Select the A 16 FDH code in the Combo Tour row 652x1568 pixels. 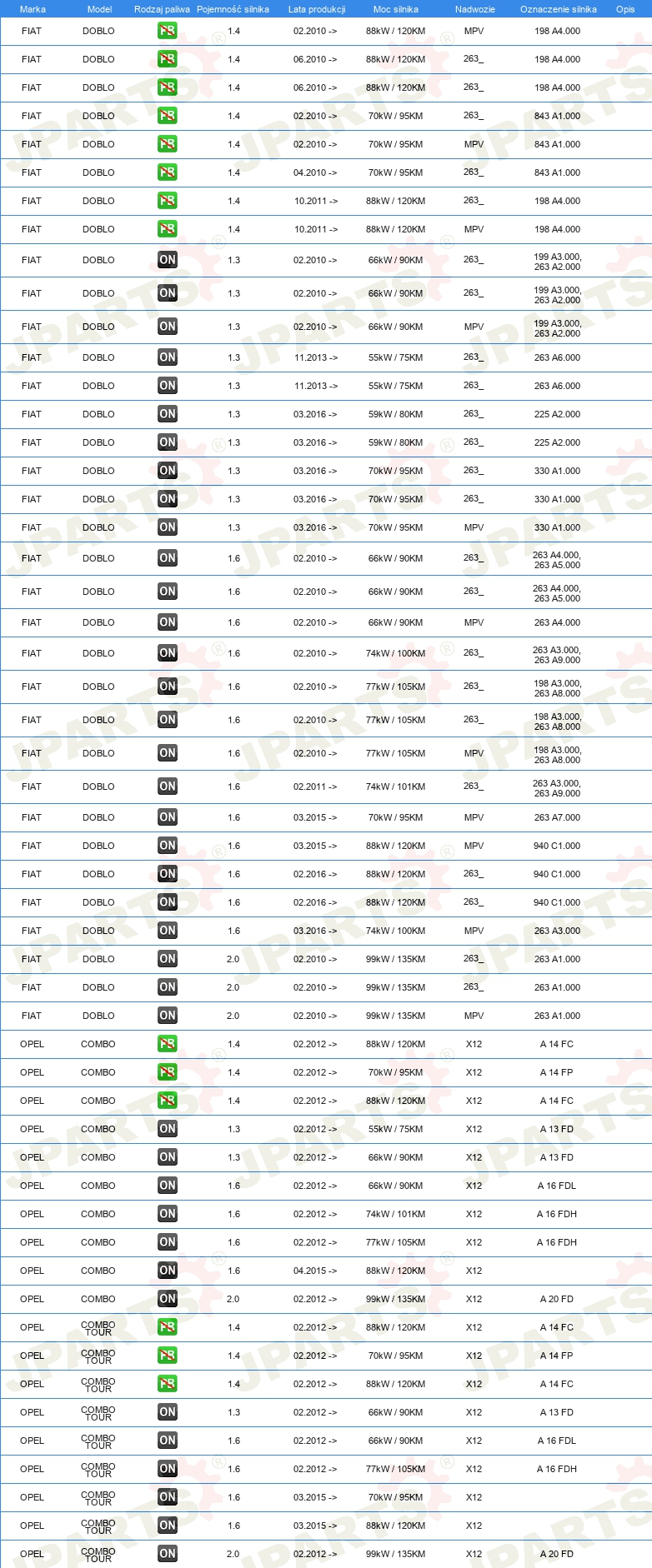tap(557, 1469)
